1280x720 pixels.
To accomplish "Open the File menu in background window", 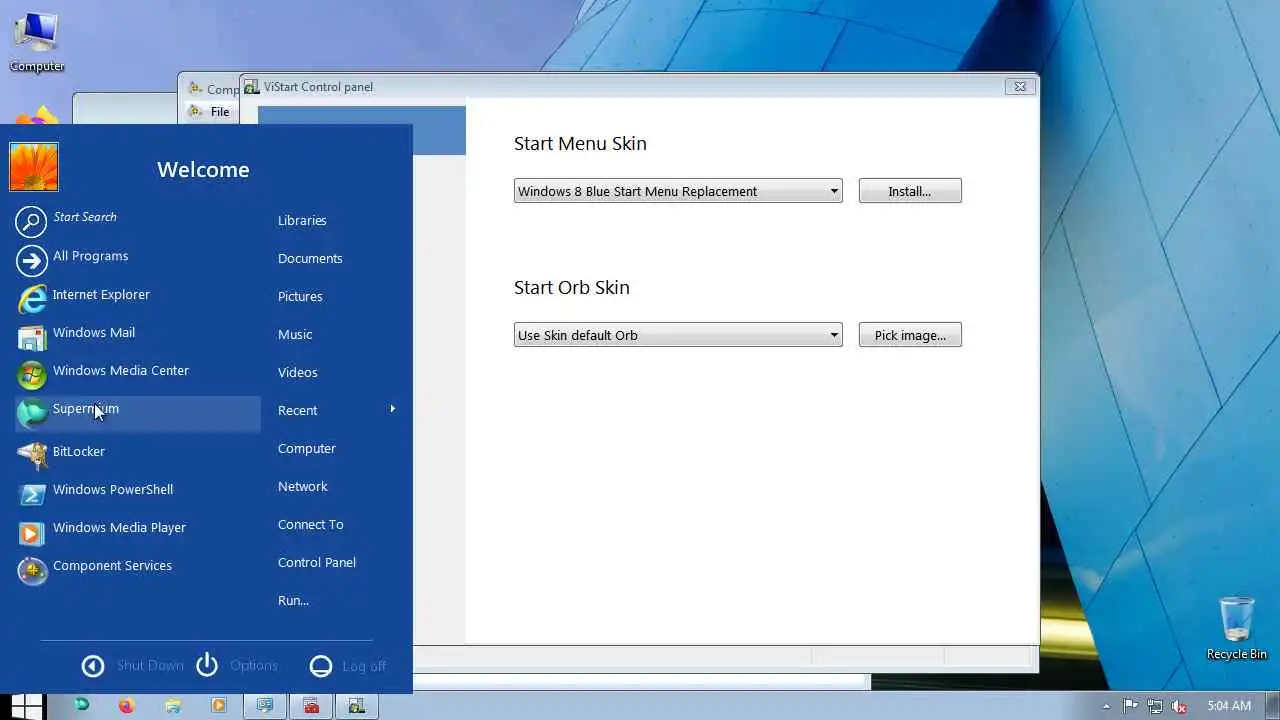I will click(x=220, y=112).
